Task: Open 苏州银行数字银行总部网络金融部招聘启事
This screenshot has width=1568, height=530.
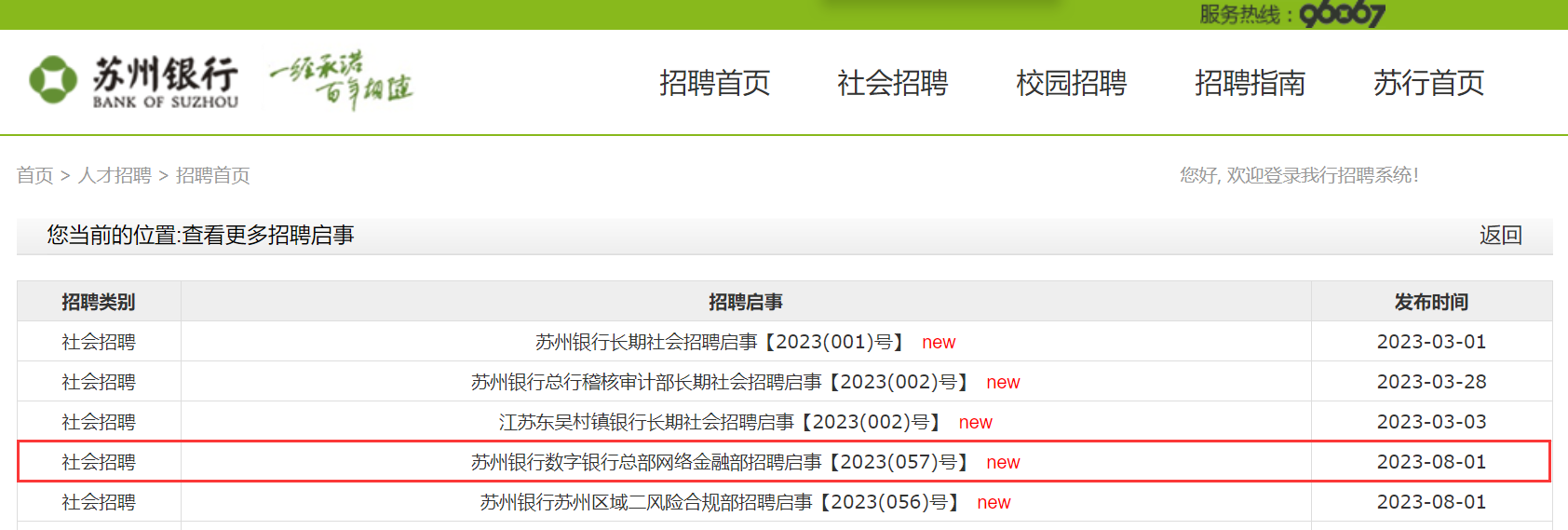Action: click(x=721, y=462)
